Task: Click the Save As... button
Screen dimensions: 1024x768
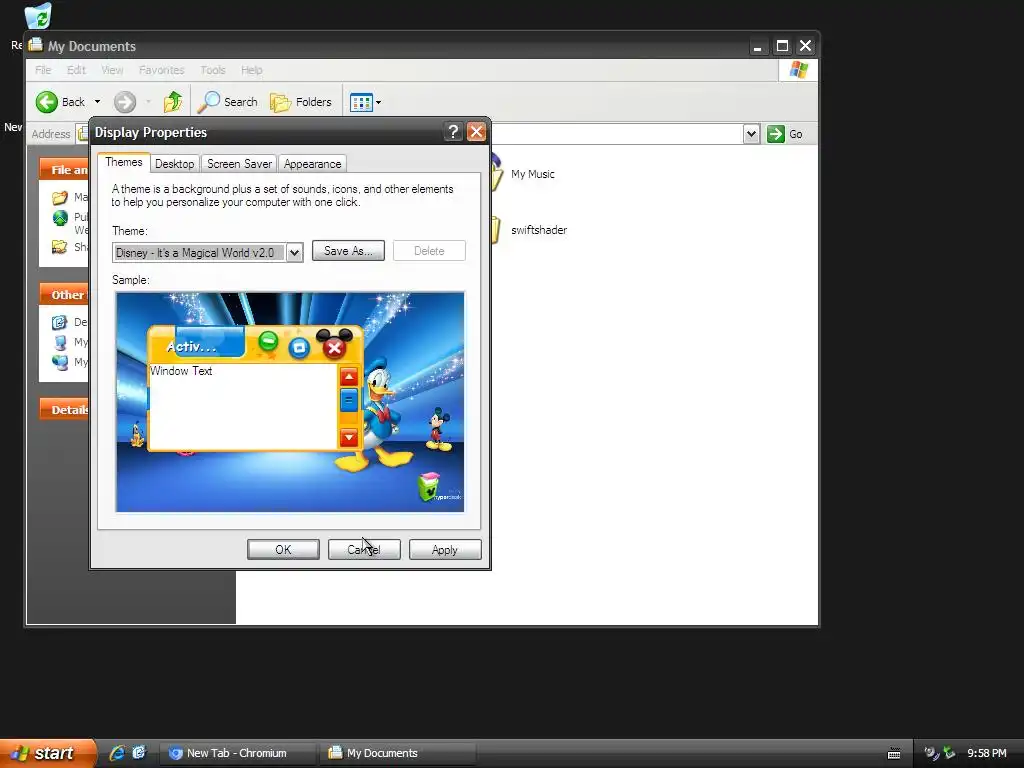Action: pyautogui.click(x=348, y=251)
